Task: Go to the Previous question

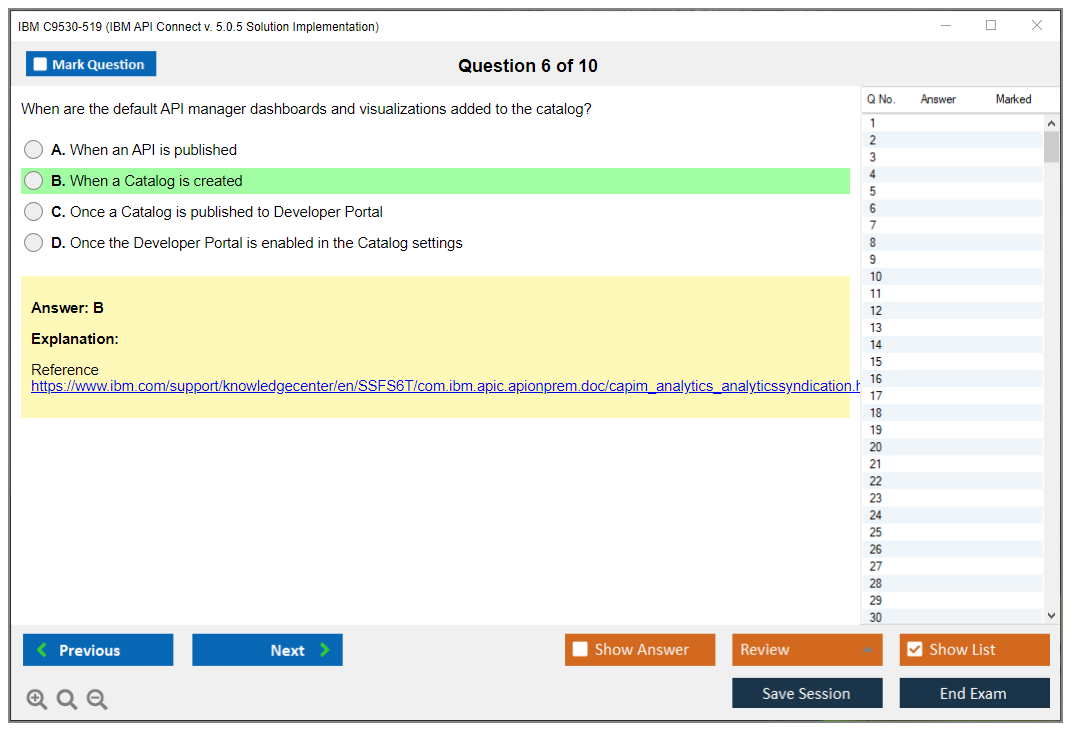Action: pos(98,650)
